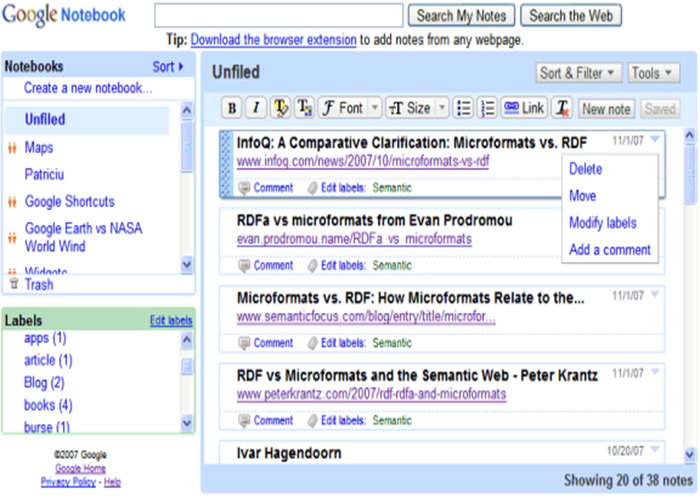Expand the notebooks Sort menu
Viewport: 700px width, 500px height.
click(x=167, y=67)
